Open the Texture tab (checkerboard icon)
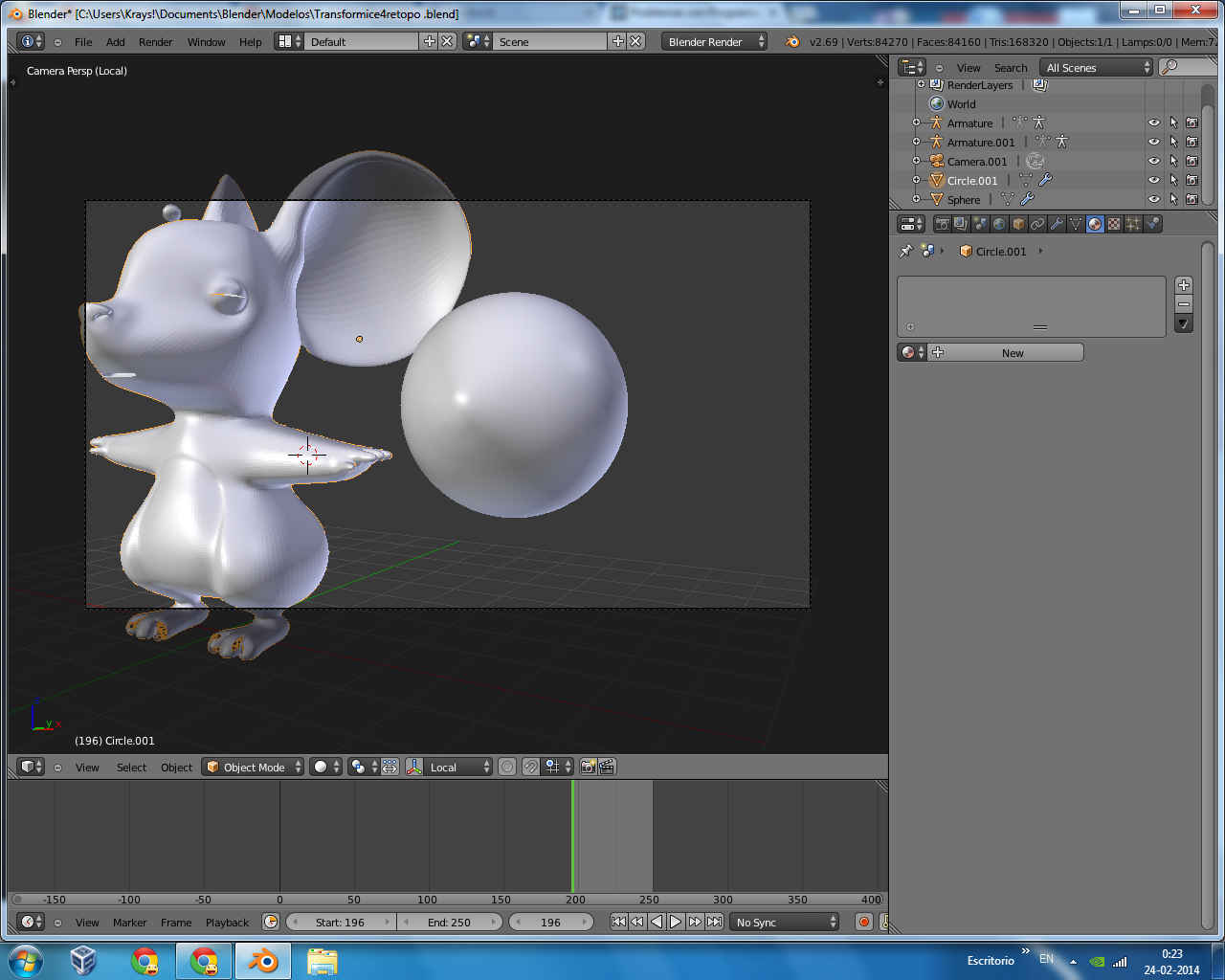The width and height of the screenshot is (1225, 980). click(1114, 224)
